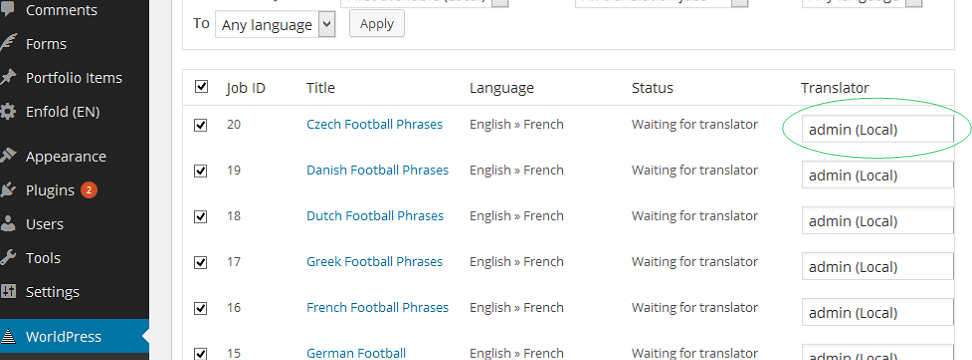Click the Tools wrench icon

tap(7, 258)
